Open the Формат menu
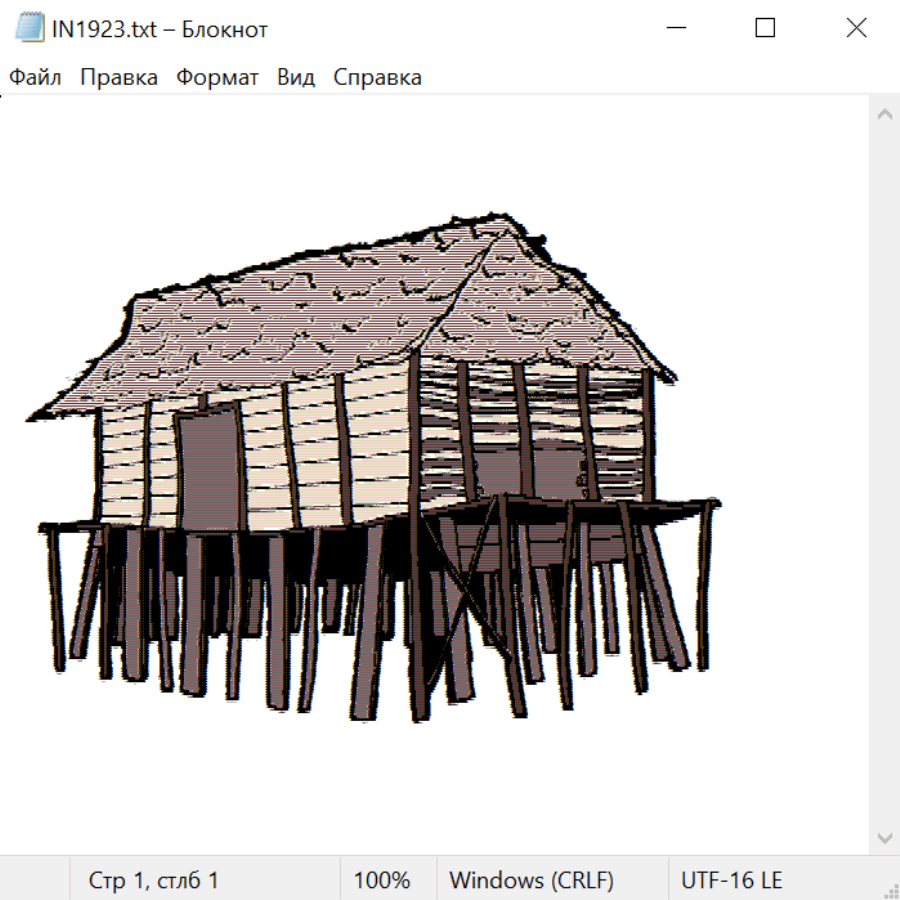Screen dimensions: 900x900 pos(217,78)
